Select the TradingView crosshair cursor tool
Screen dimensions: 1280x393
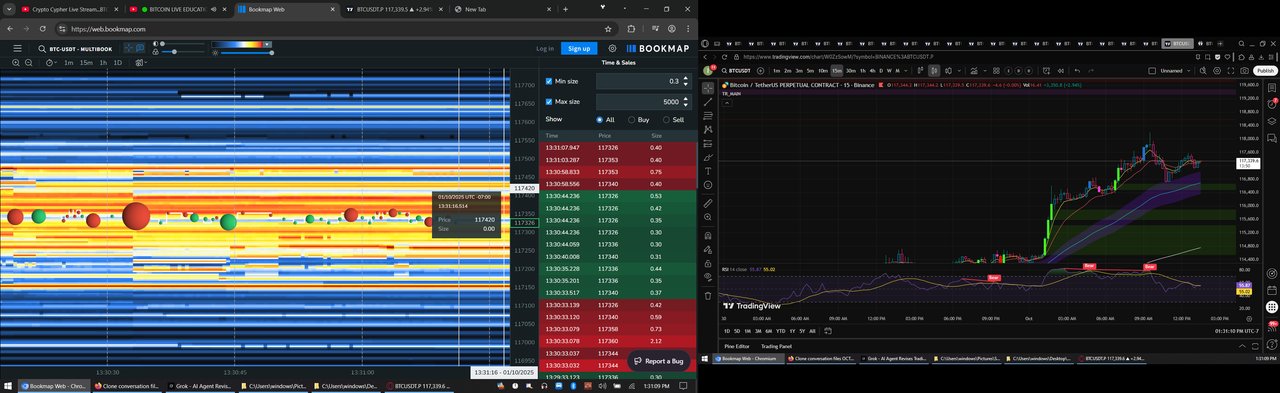[708, 88]
